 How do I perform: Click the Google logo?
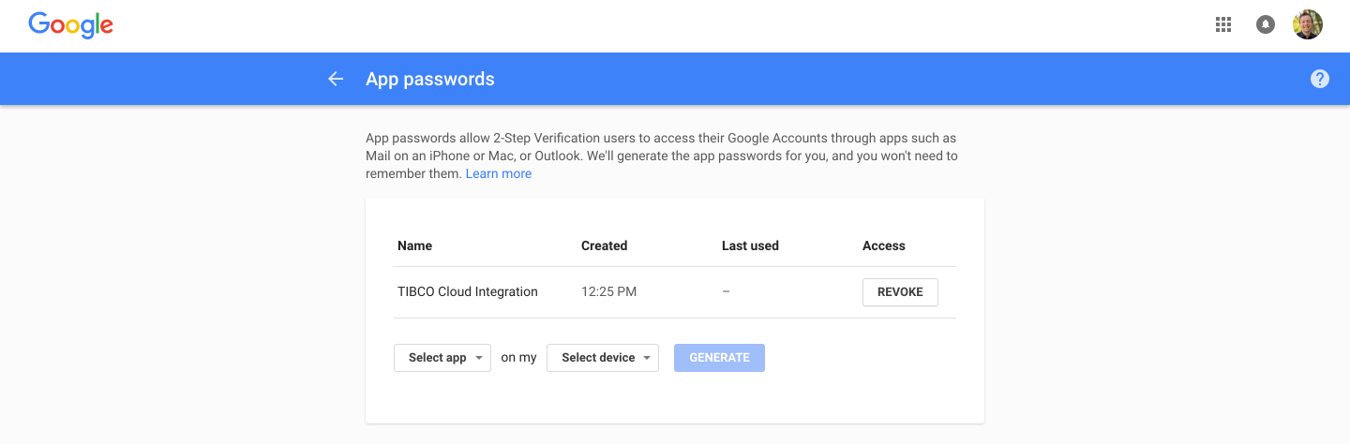70,25
